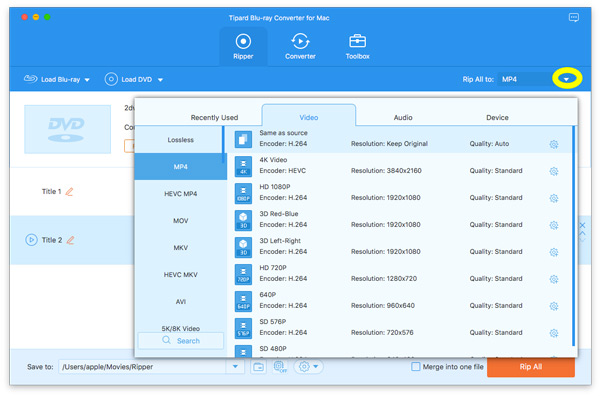
Task: Choose the AVI format category
Action: [181, 301]
